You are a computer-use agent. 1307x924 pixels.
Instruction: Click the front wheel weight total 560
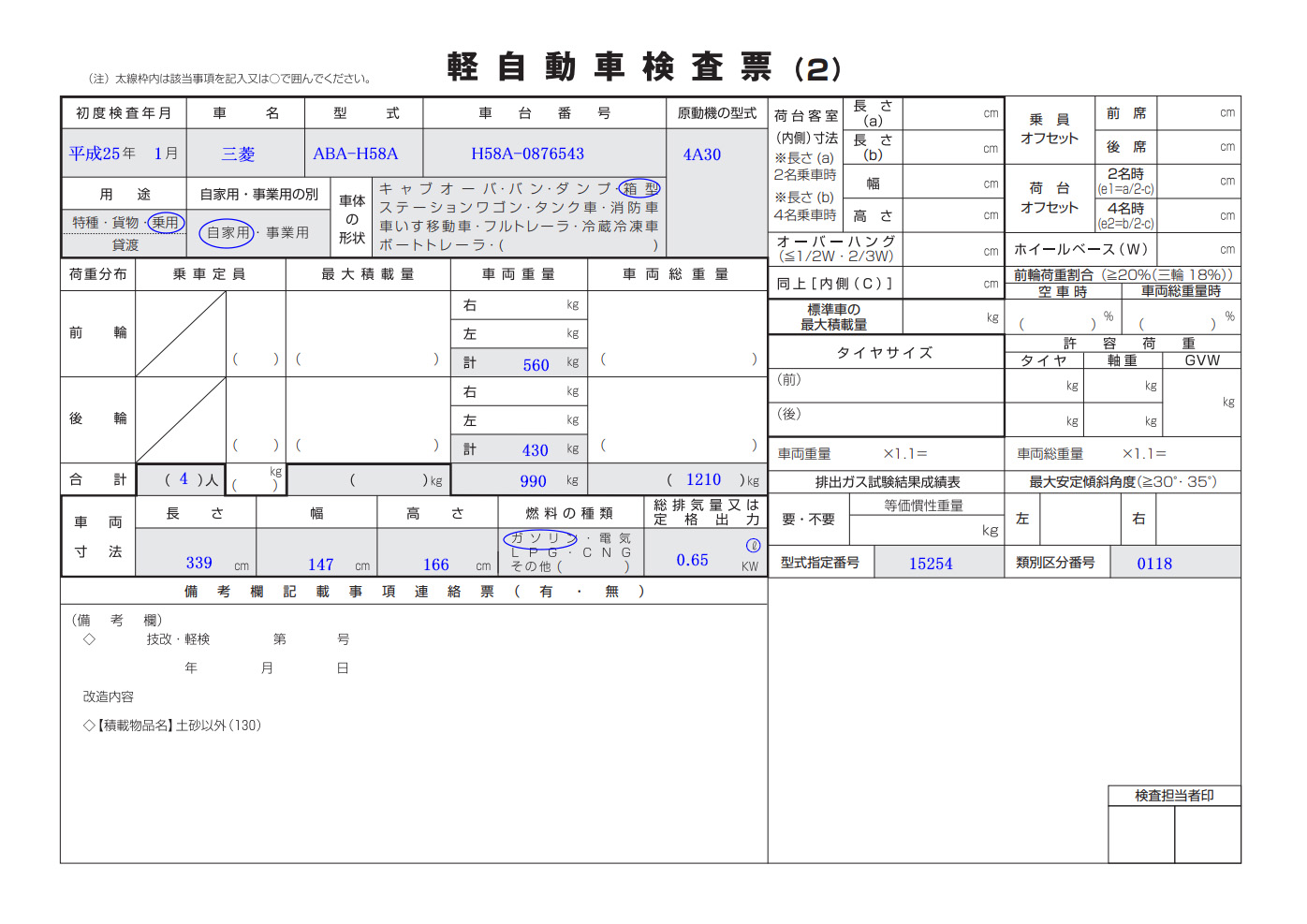(536, 365)
